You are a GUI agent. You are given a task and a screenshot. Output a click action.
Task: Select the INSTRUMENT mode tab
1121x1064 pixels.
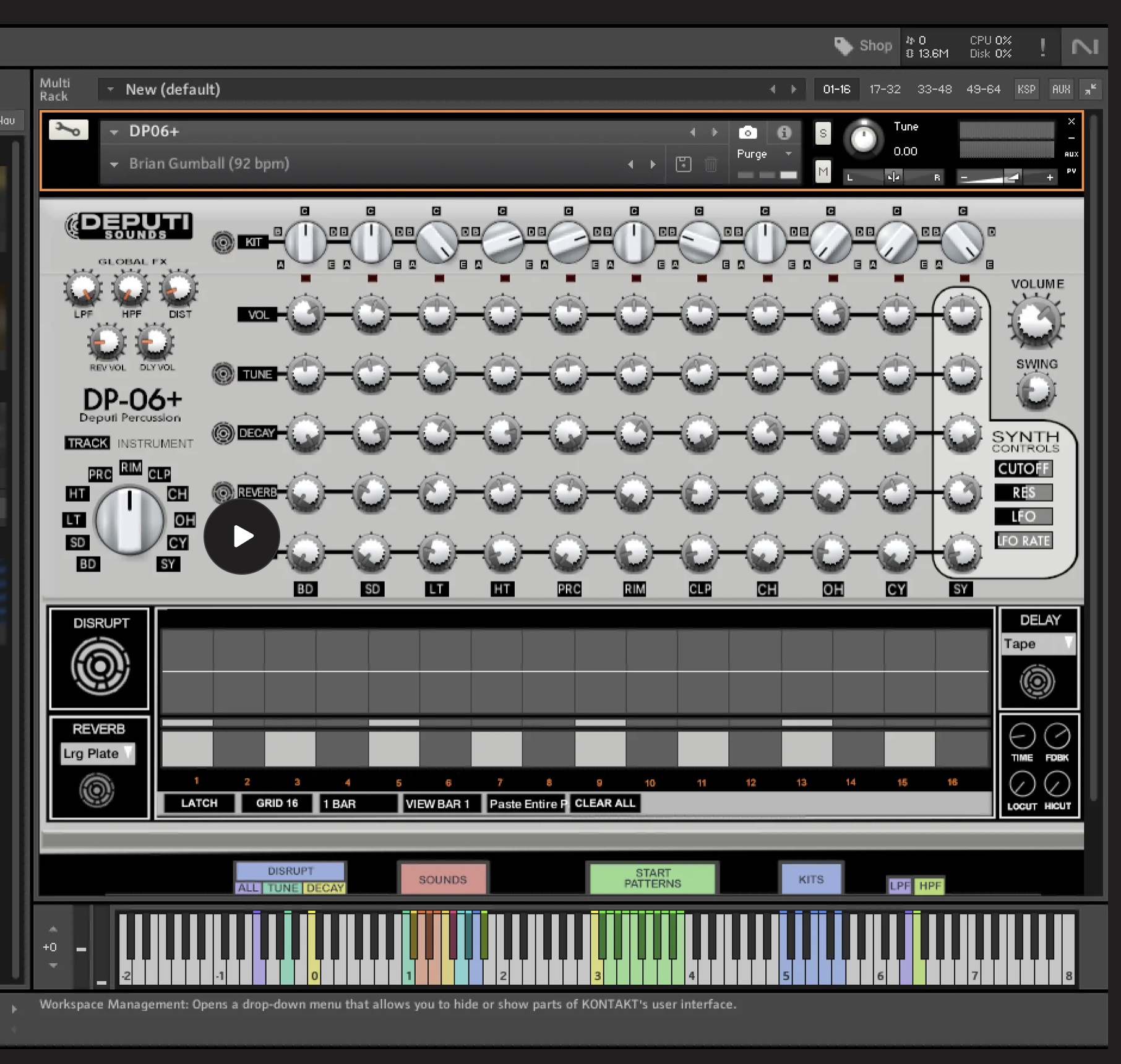[x=155, y=444]
